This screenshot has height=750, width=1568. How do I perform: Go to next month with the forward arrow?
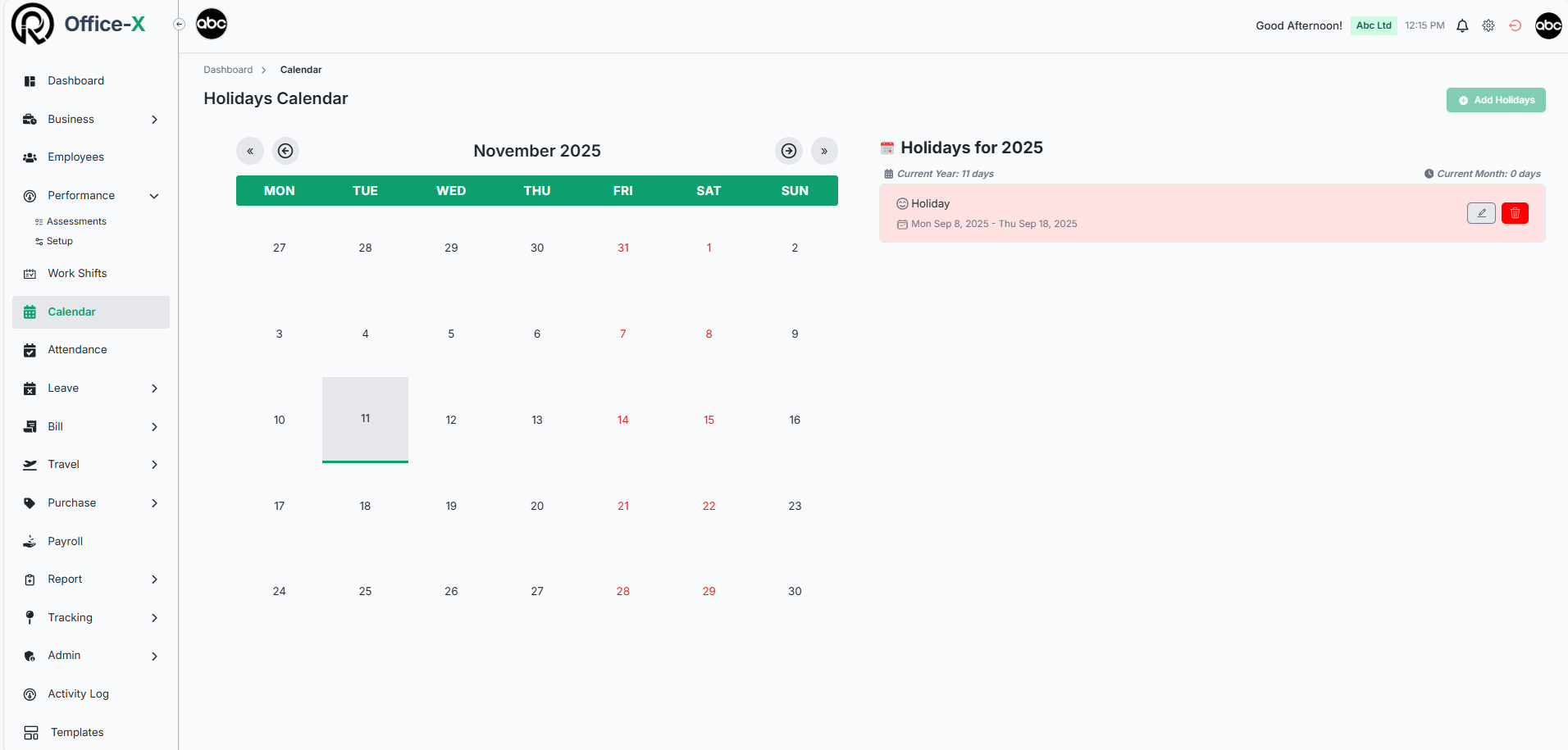(x=788, y=151)
